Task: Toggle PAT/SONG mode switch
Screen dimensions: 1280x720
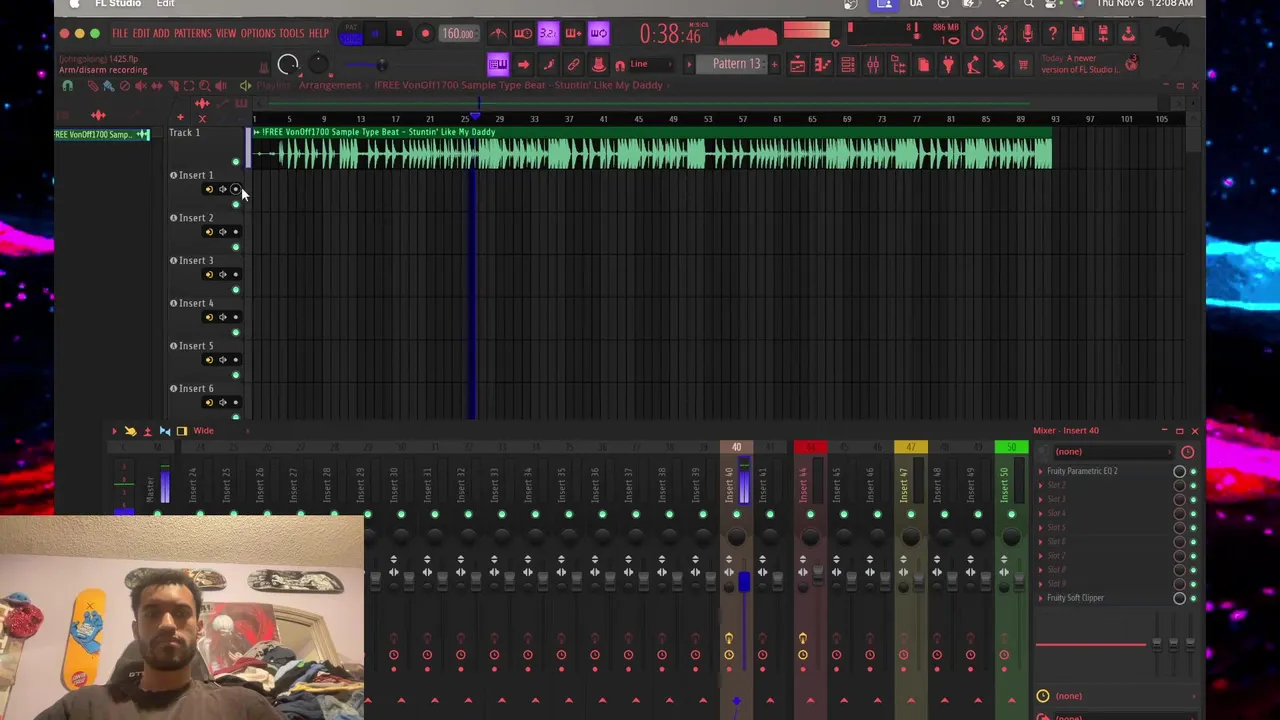Action: tap(351, 35)
